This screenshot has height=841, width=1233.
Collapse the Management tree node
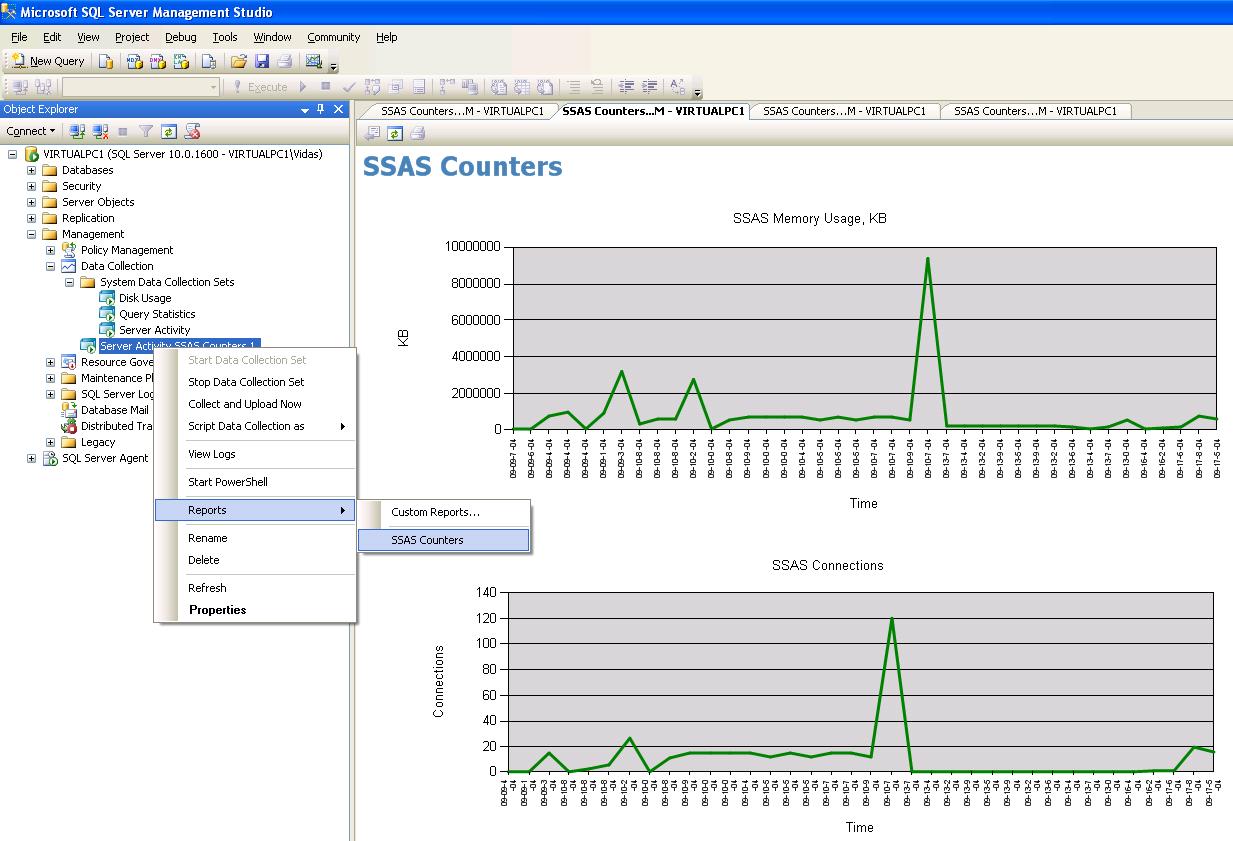[x=31, y=234]
